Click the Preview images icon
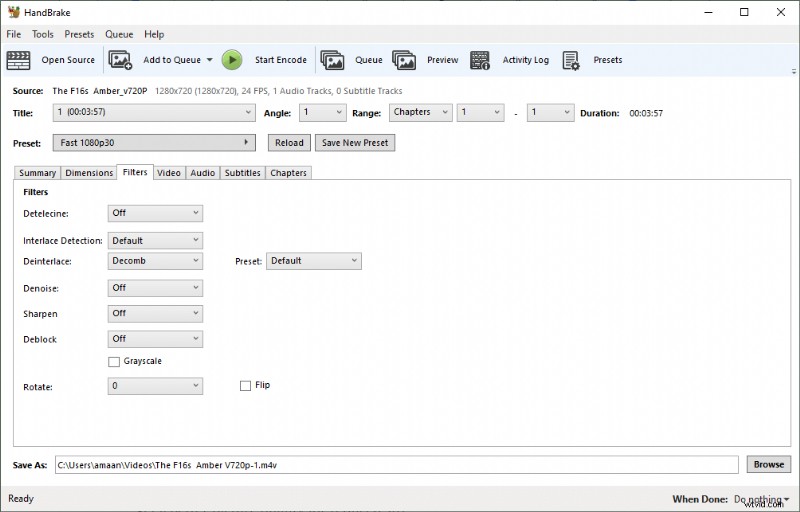800x512 pixels. 404,60
